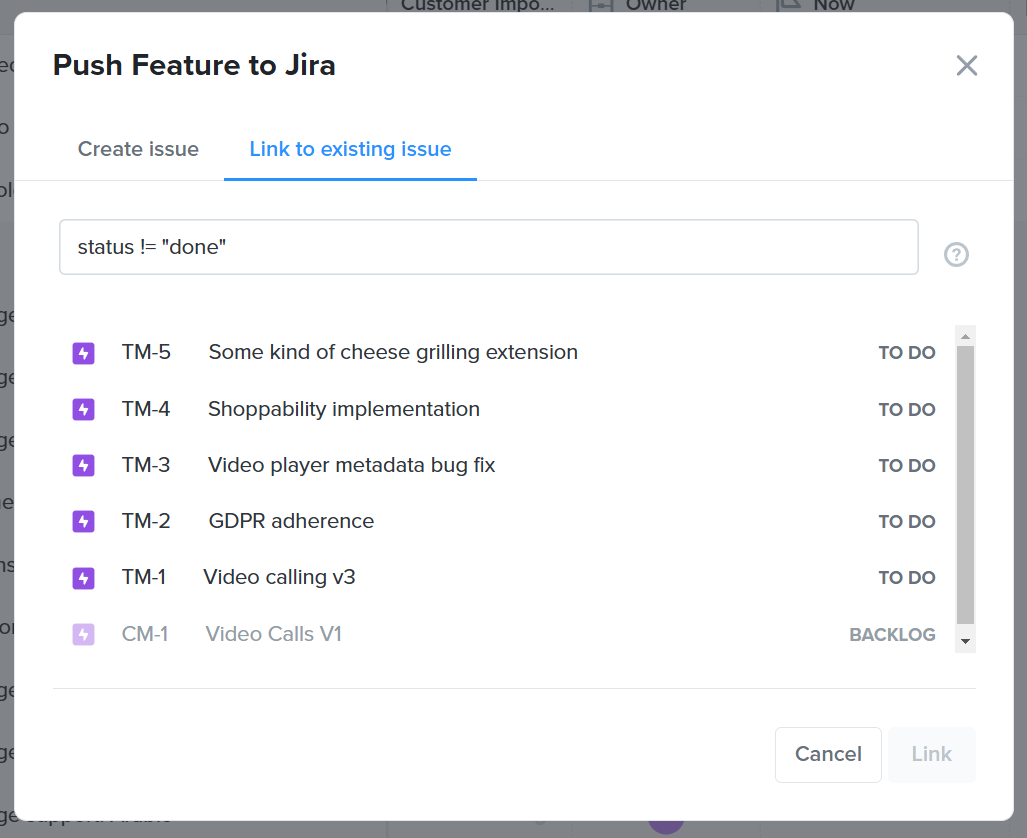Cancel the Jira push dialog
This screenshot has width=1027, height=838.
(829, 754)
